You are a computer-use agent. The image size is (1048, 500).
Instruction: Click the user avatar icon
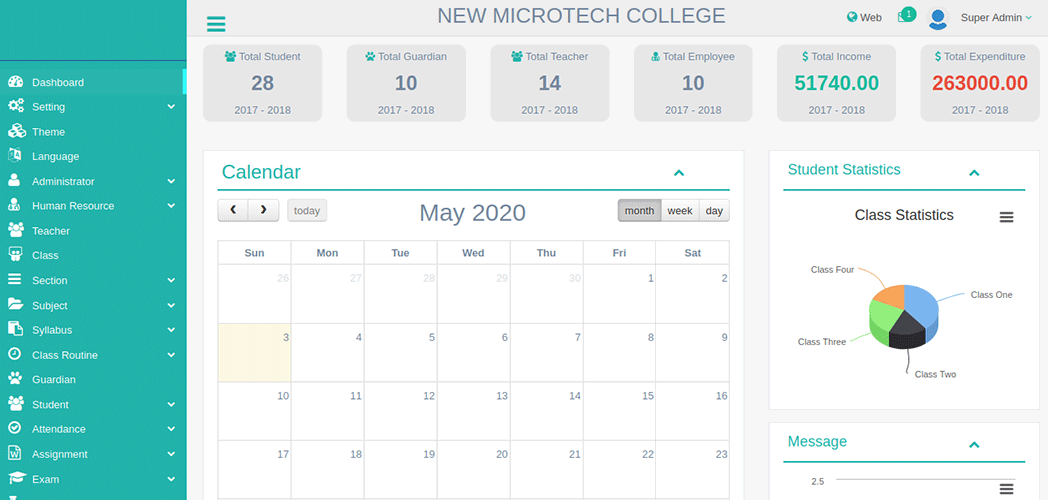click(937, 18)
